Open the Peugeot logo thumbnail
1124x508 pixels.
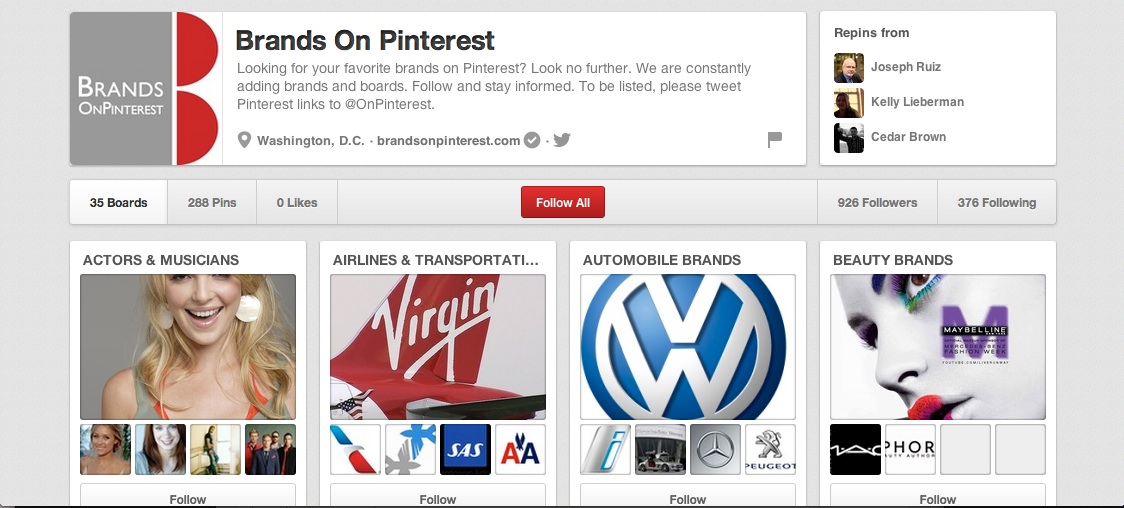tap(770, 449)
